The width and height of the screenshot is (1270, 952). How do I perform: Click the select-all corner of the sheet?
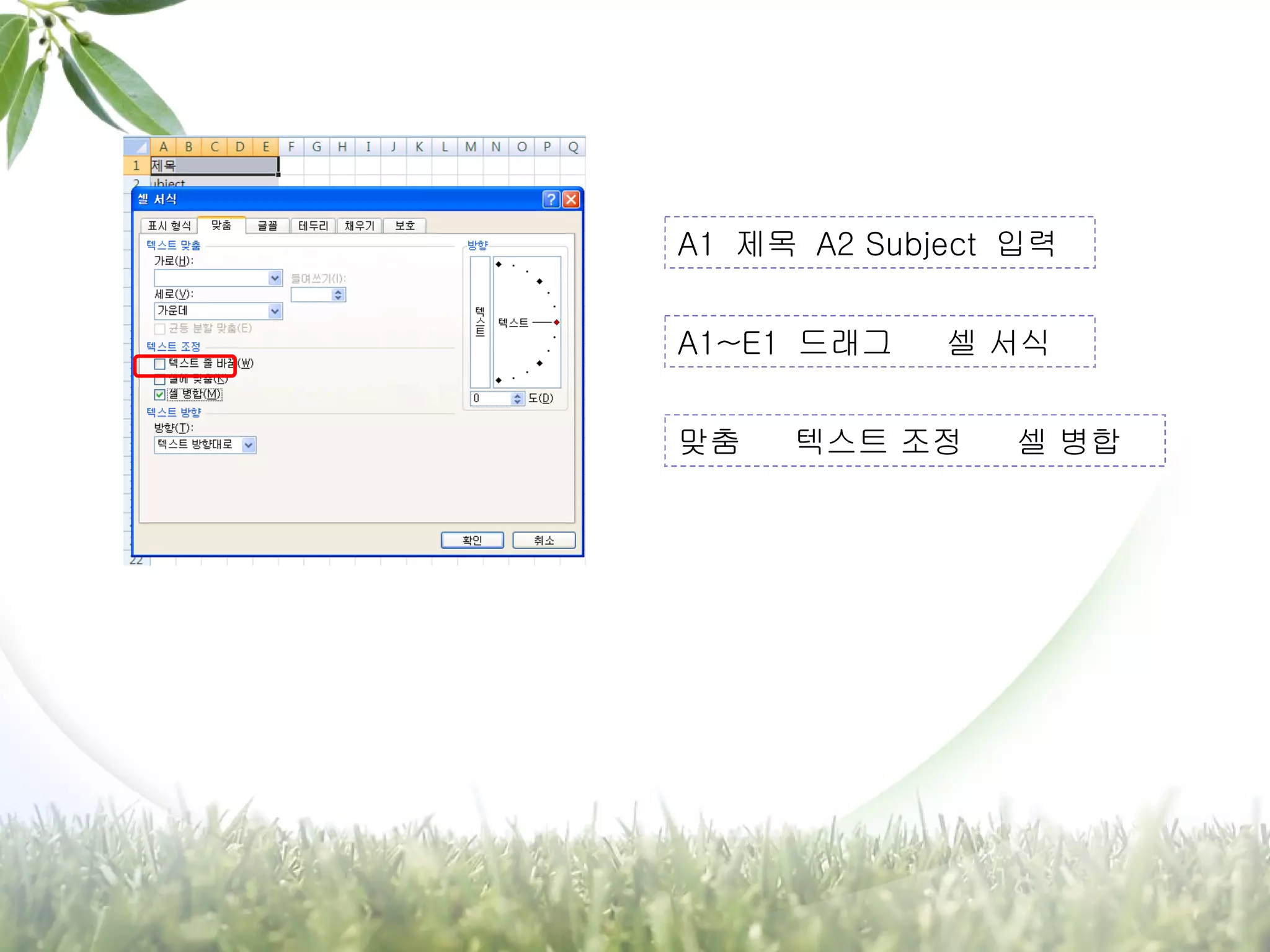(x=138, y=147)
